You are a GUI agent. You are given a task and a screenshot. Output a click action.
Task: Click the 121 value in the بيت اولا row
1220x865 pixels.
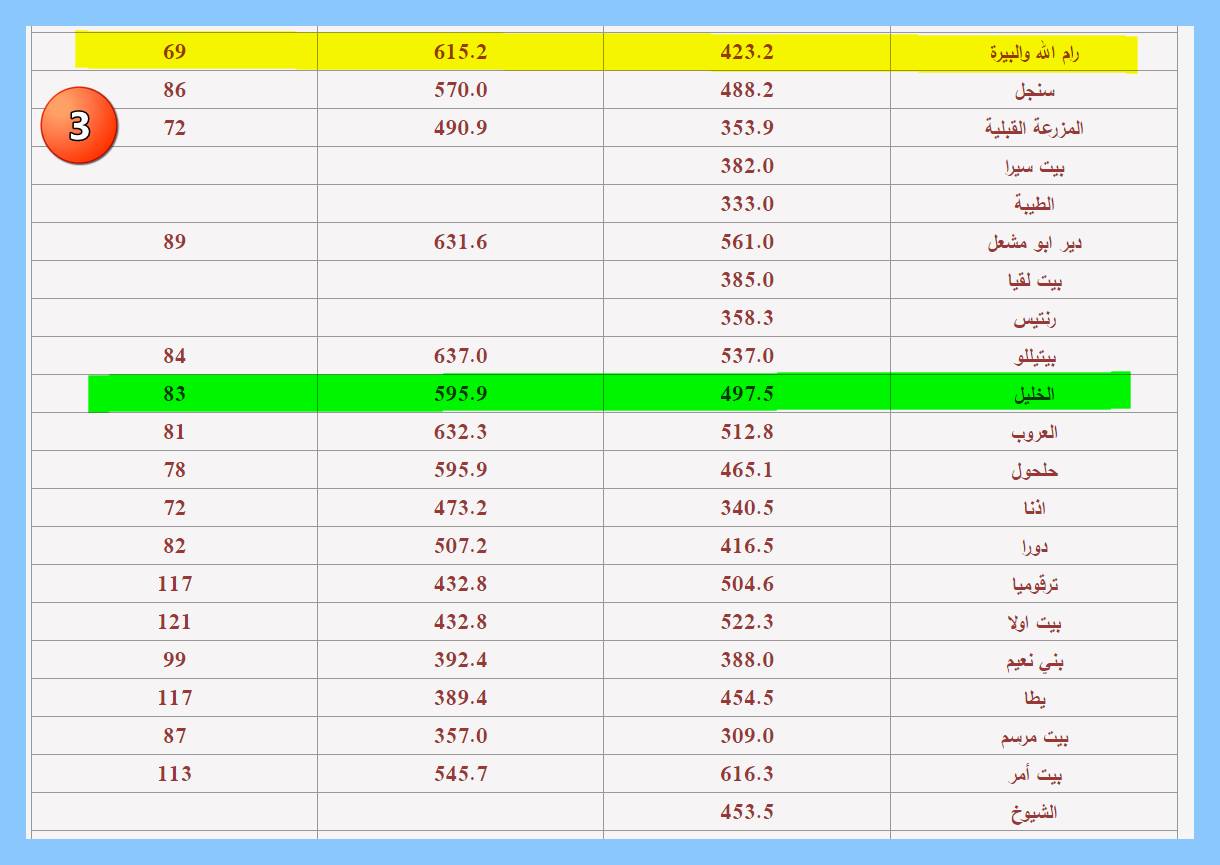(174, 622)
